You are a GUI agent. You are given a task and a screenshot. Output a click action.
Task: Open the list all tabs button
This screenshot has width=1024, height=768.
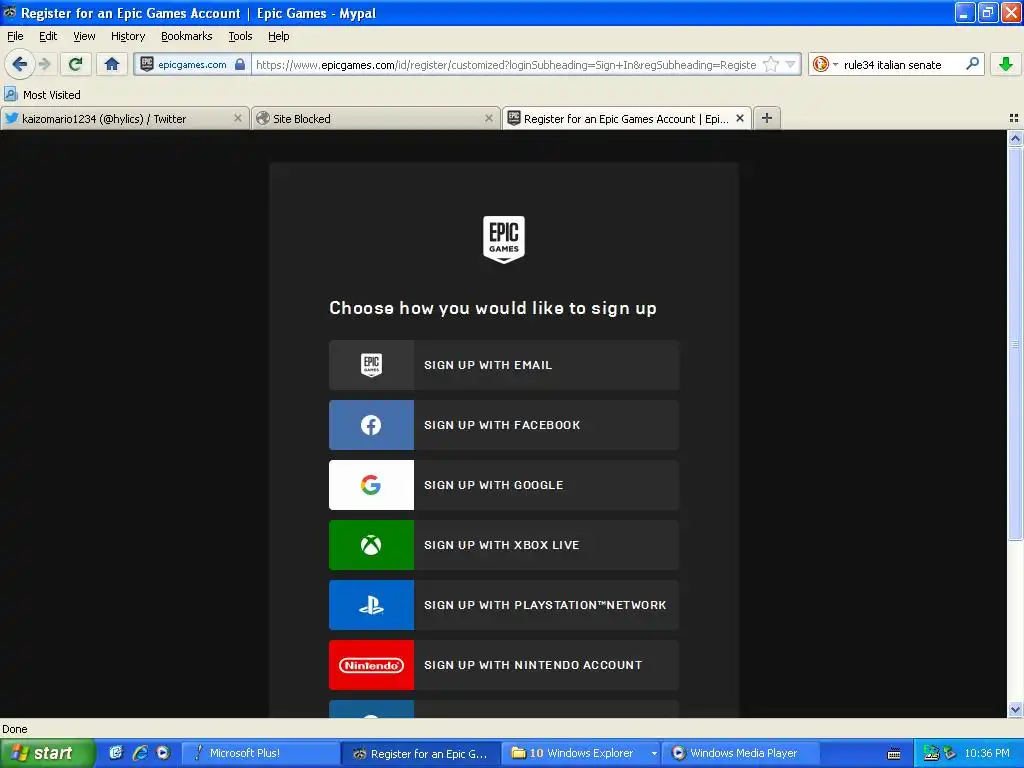pyautogui.click(x=1014, y=118)
